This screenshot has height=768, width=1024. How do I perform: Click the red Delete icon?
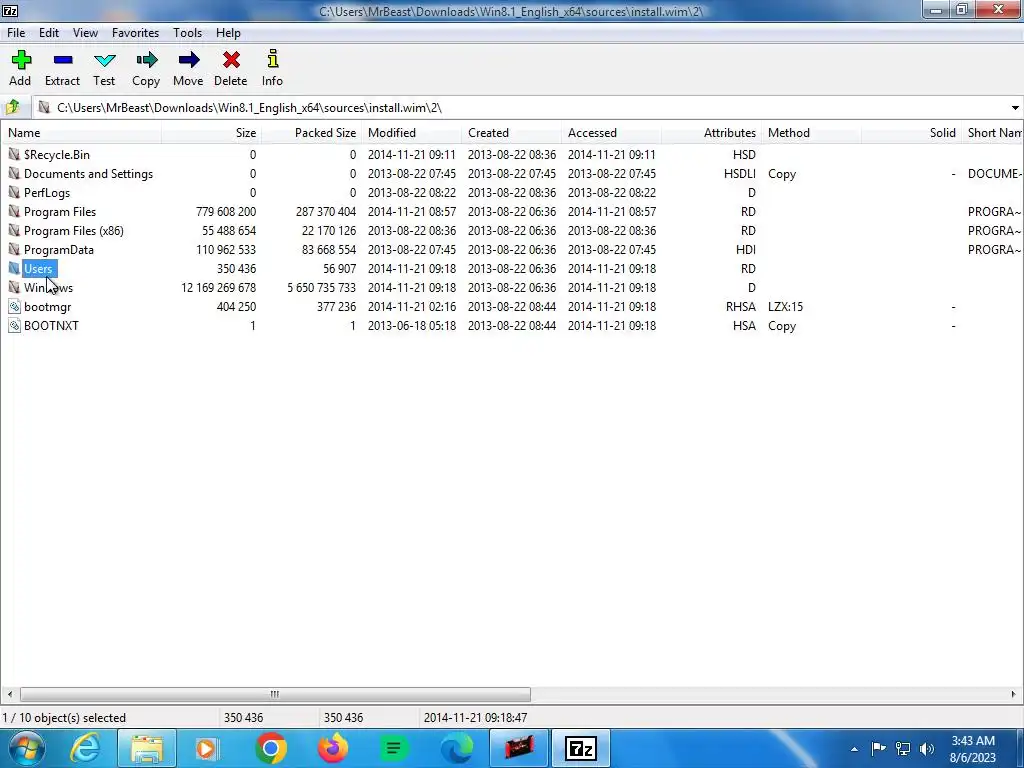(231, 60)
